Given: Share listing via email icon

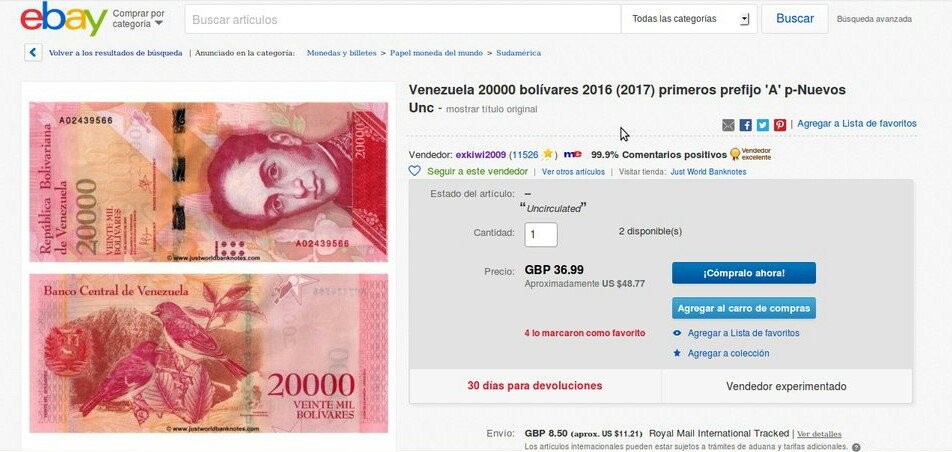Looking at the screenshot, I should (x=728, y=125).
